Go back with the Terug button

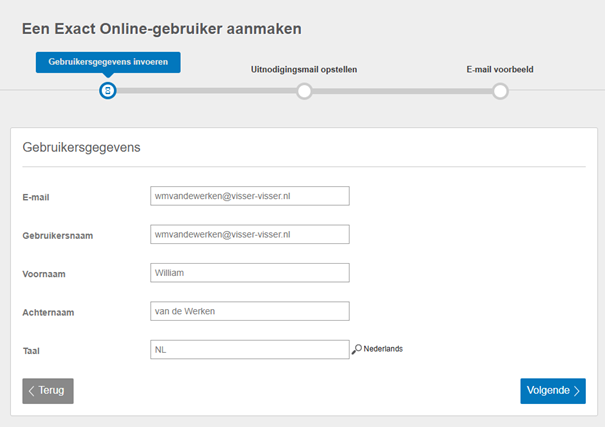[x=48, y=391]
